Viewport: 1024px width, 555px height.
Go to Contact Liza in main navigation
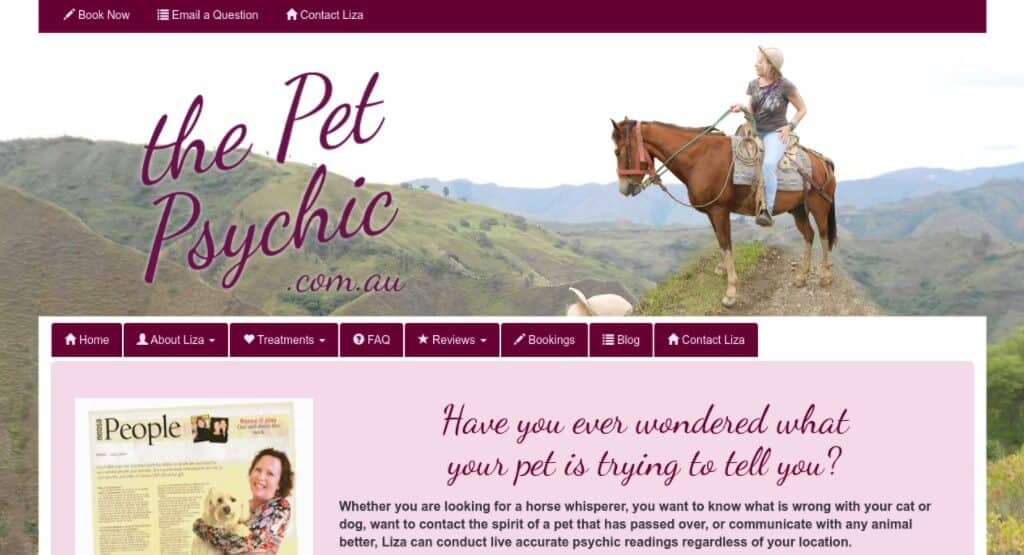(706, 340)
